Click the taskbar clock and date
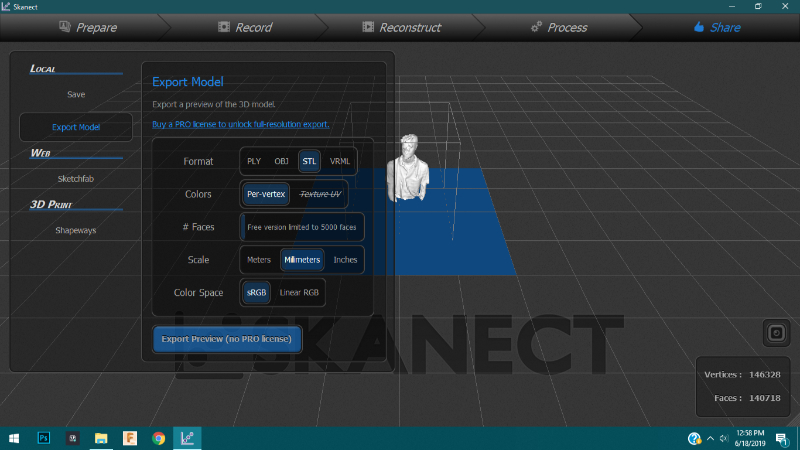Image resolution: width=800 pixels, height=450 pixels. pyautogui.click(x=750, y=438)
